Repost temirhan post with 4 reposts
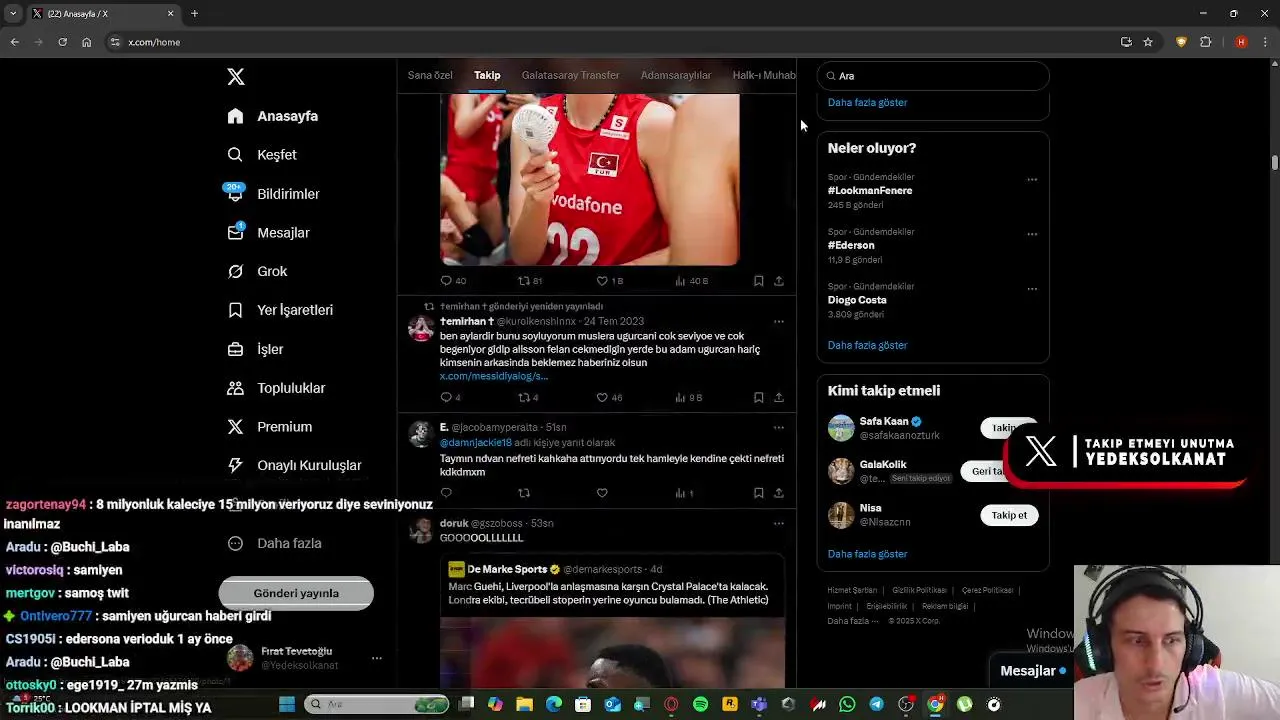The width and height of the screenshot is (1280, 720). [x=528, y=397]
